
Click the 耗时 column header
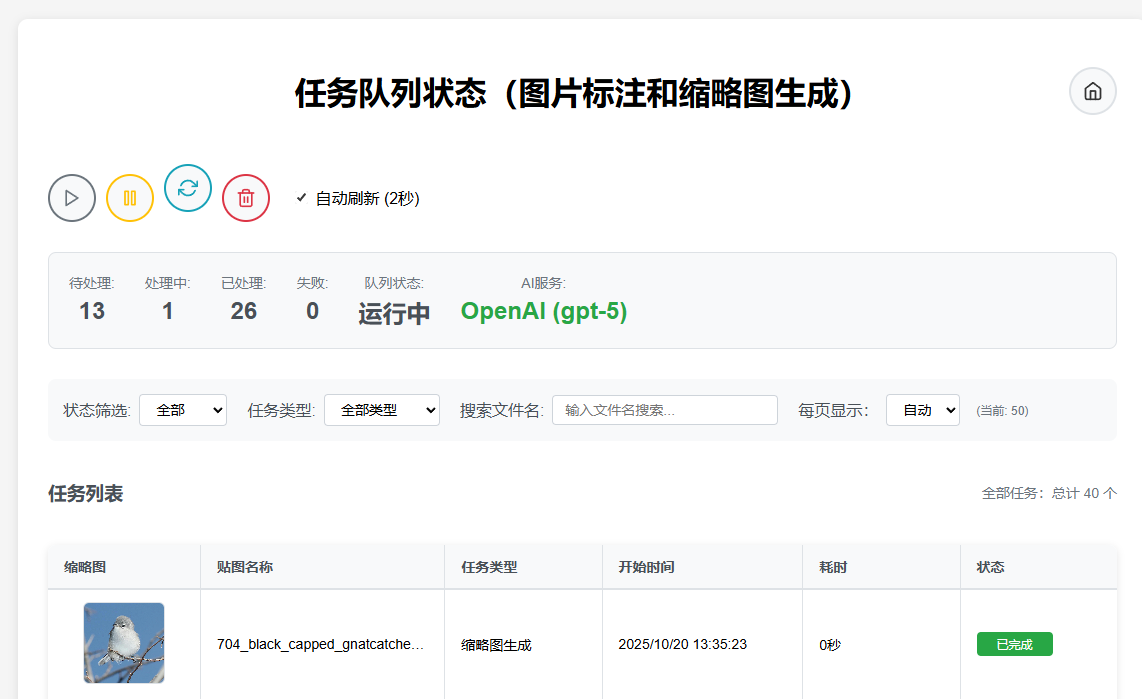pos(833,567)
